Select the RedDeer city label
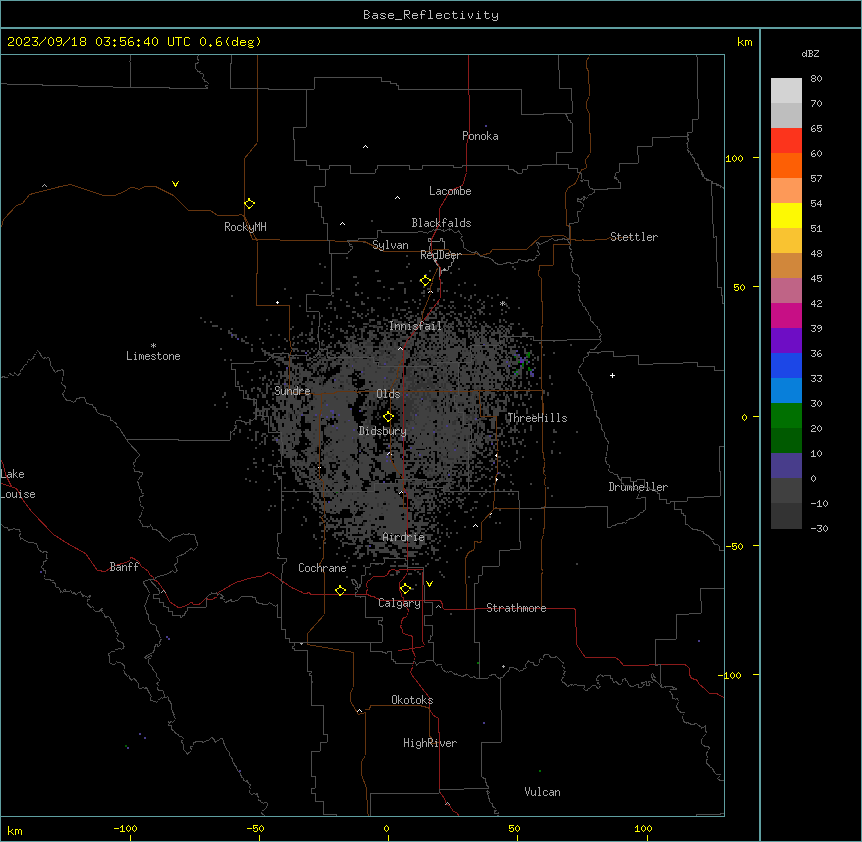 [440, 255]
